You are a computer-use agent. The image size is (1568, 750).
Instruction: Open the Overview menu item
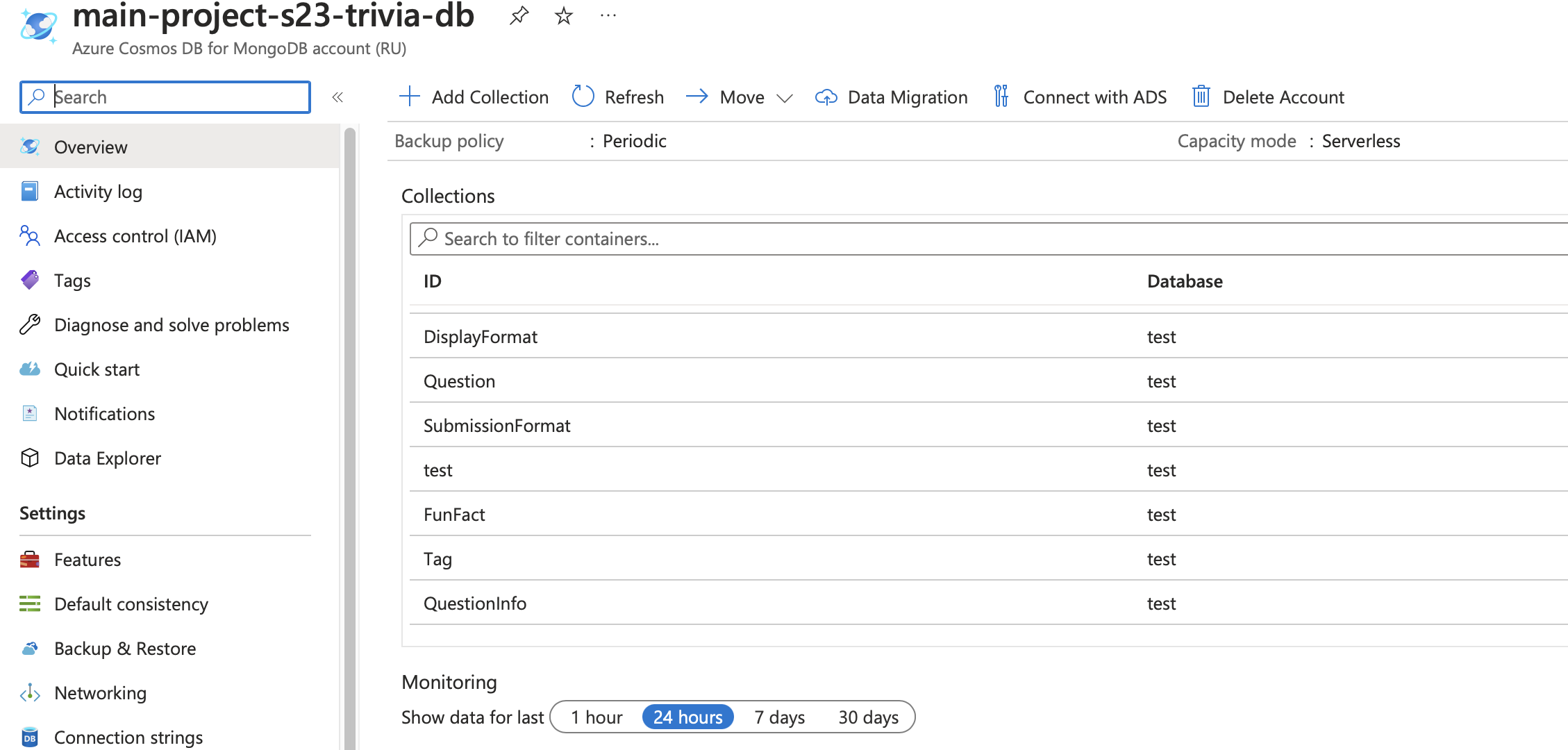[x=169, y=147]
